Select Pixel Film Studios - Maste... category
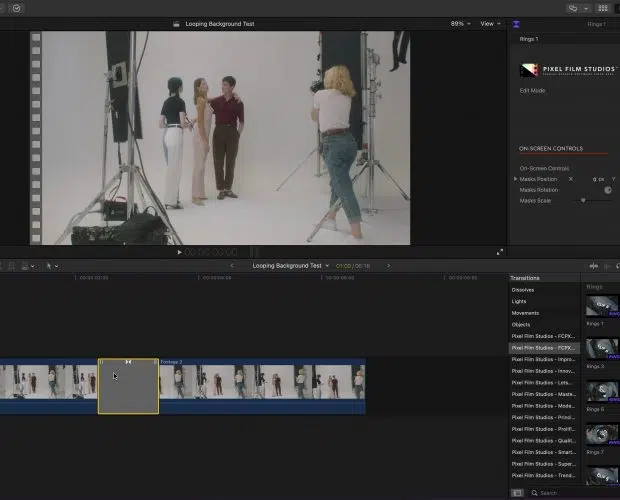 tap(544, 394)
